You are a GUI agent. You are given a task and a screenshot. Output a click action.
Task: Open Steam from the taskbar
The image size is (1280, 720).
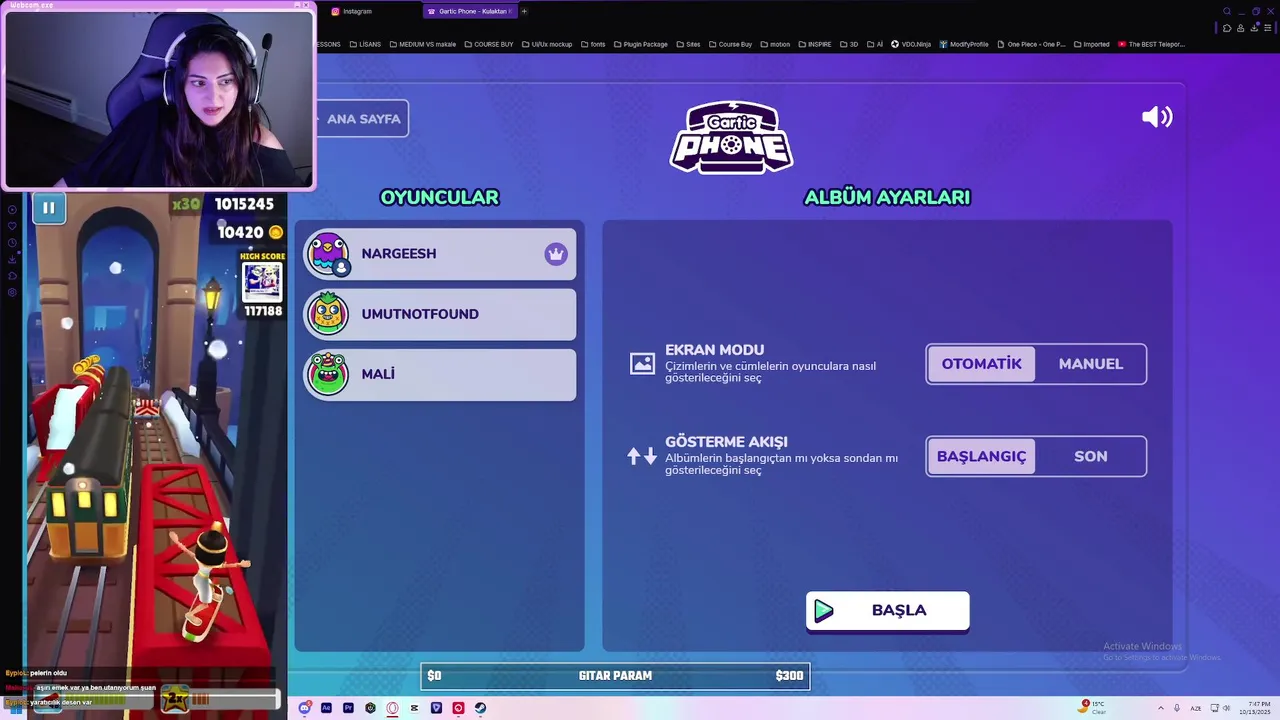480,708
